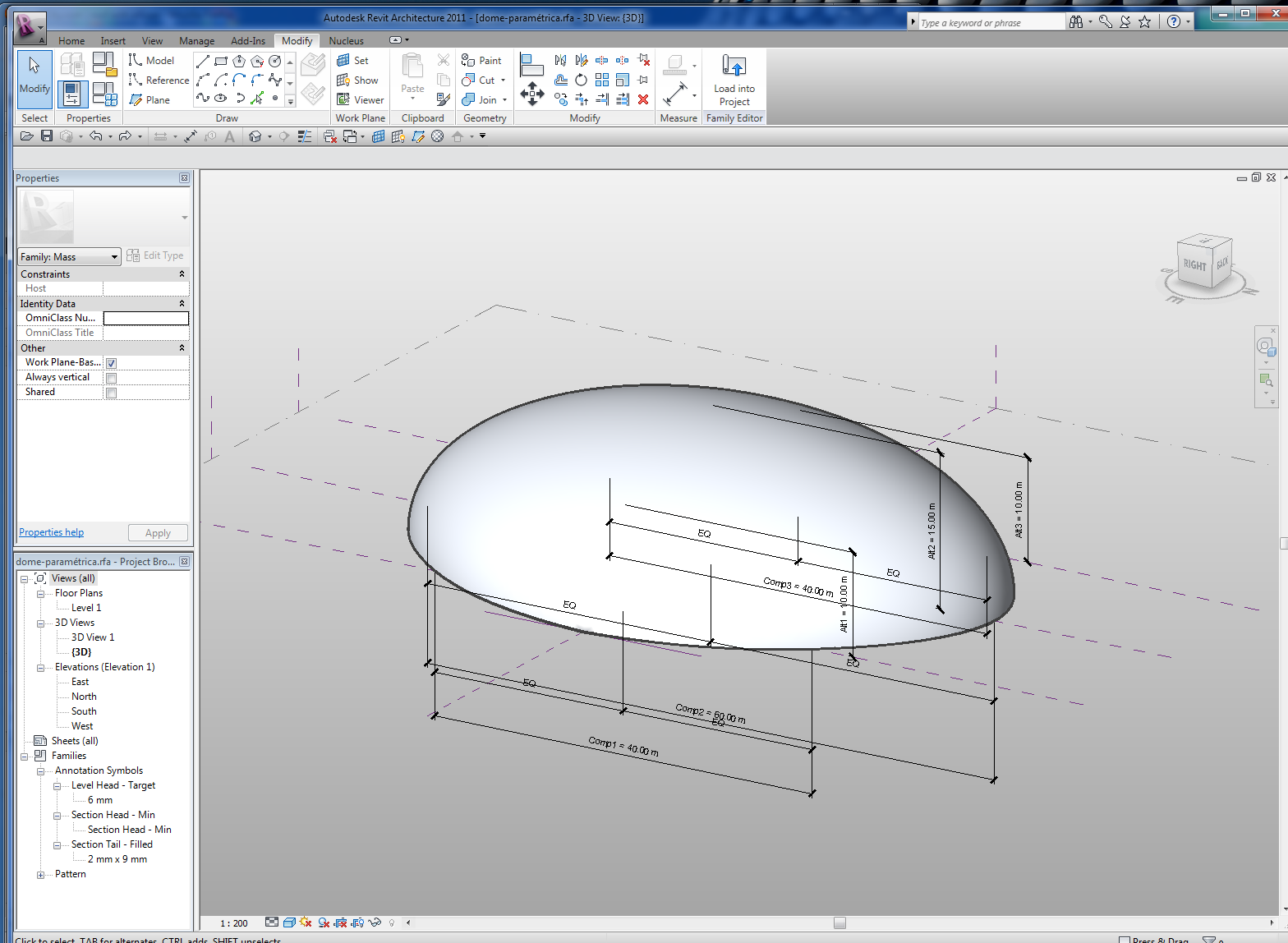Click Load into Project button

click(x=734, y=80)
